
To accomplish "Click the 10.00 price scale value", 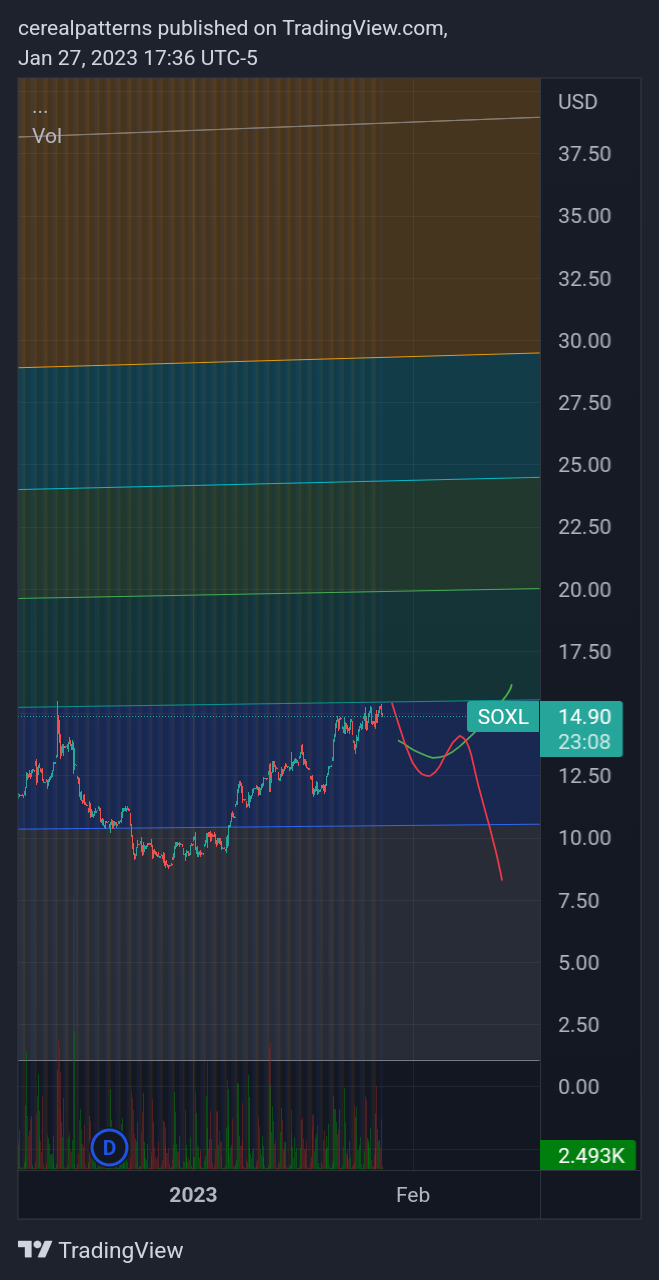I will (585, 838).
